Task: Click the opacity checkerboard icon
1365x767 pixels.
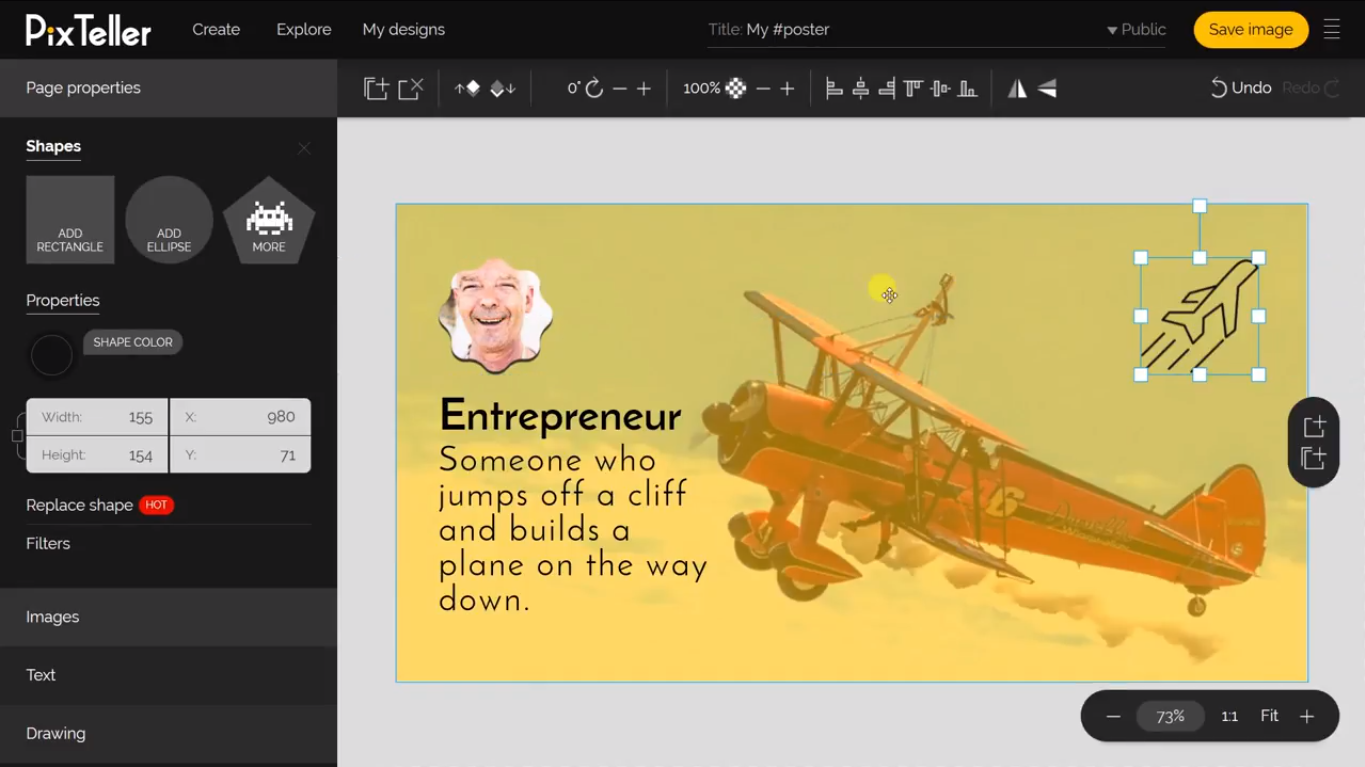Action: (736, 88)
